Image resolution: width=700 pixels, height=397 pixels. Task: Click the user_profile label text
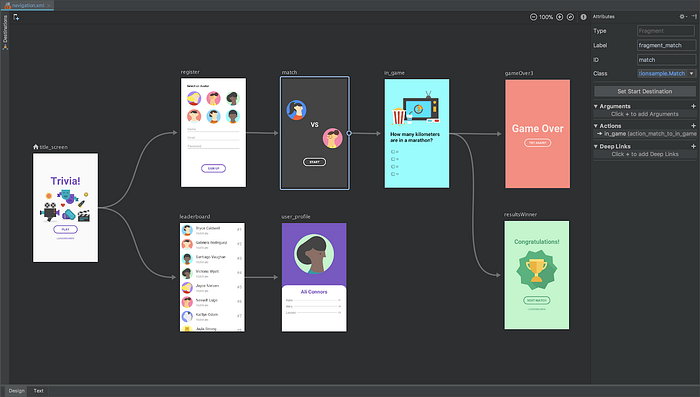coord(296,217)
